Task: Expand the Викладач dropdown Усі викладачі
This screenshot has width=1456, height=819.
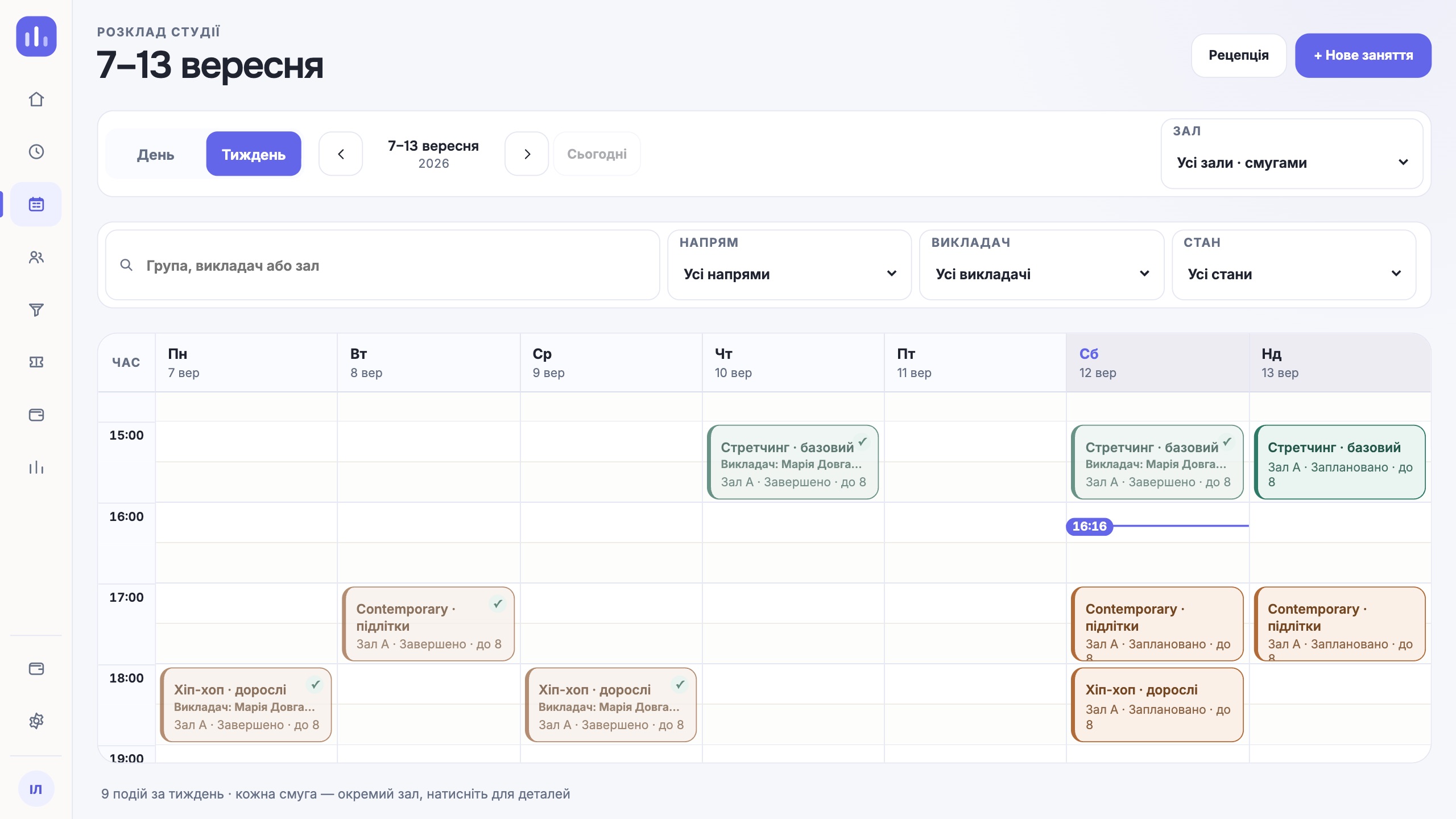Action: click(x=1042, y=265)
